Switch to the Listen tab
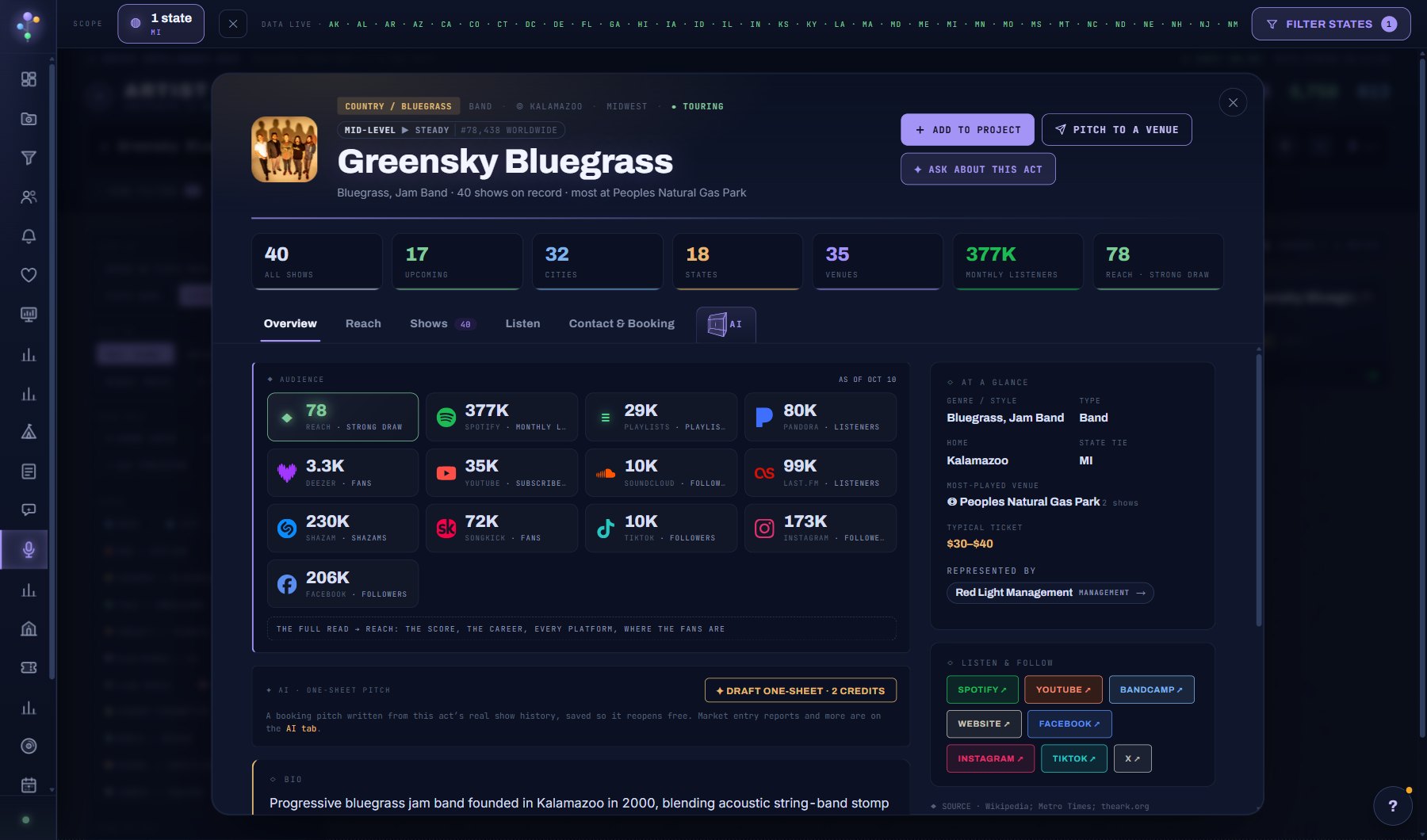 coord(522,323)
